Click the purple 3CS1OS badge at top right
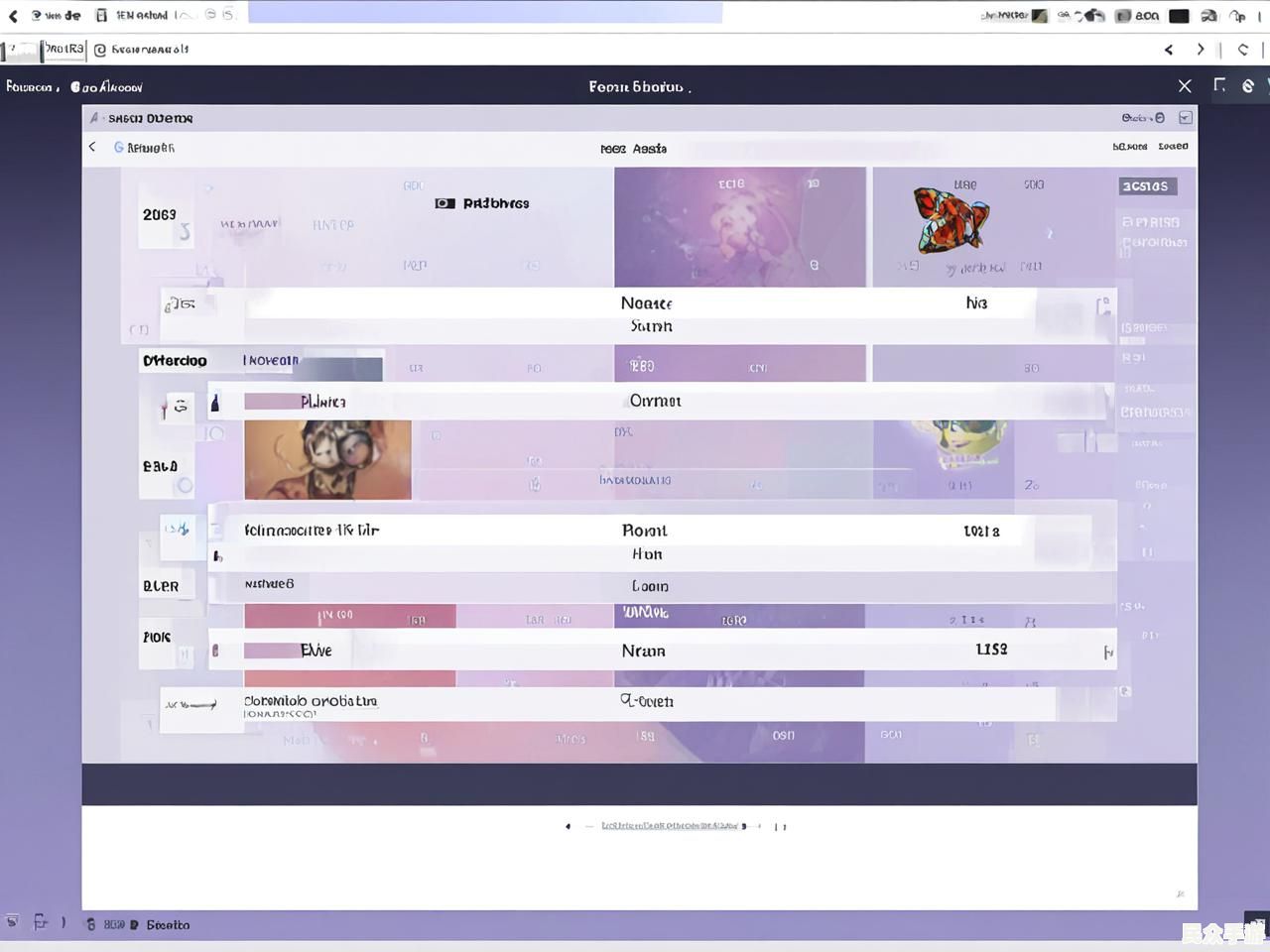This screenshot has height=952, width=1270. (1147, 186)
